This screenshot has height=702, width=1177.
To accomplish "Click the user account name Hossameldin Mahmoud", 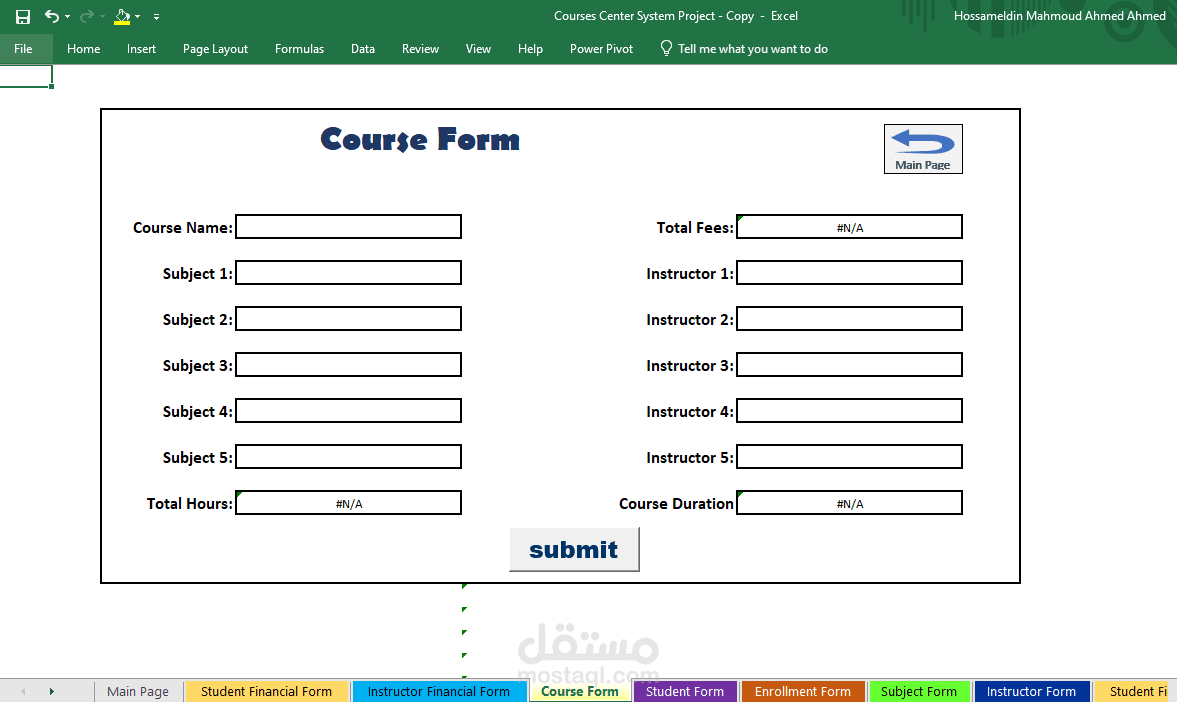I will click(x=1059, y=16).
